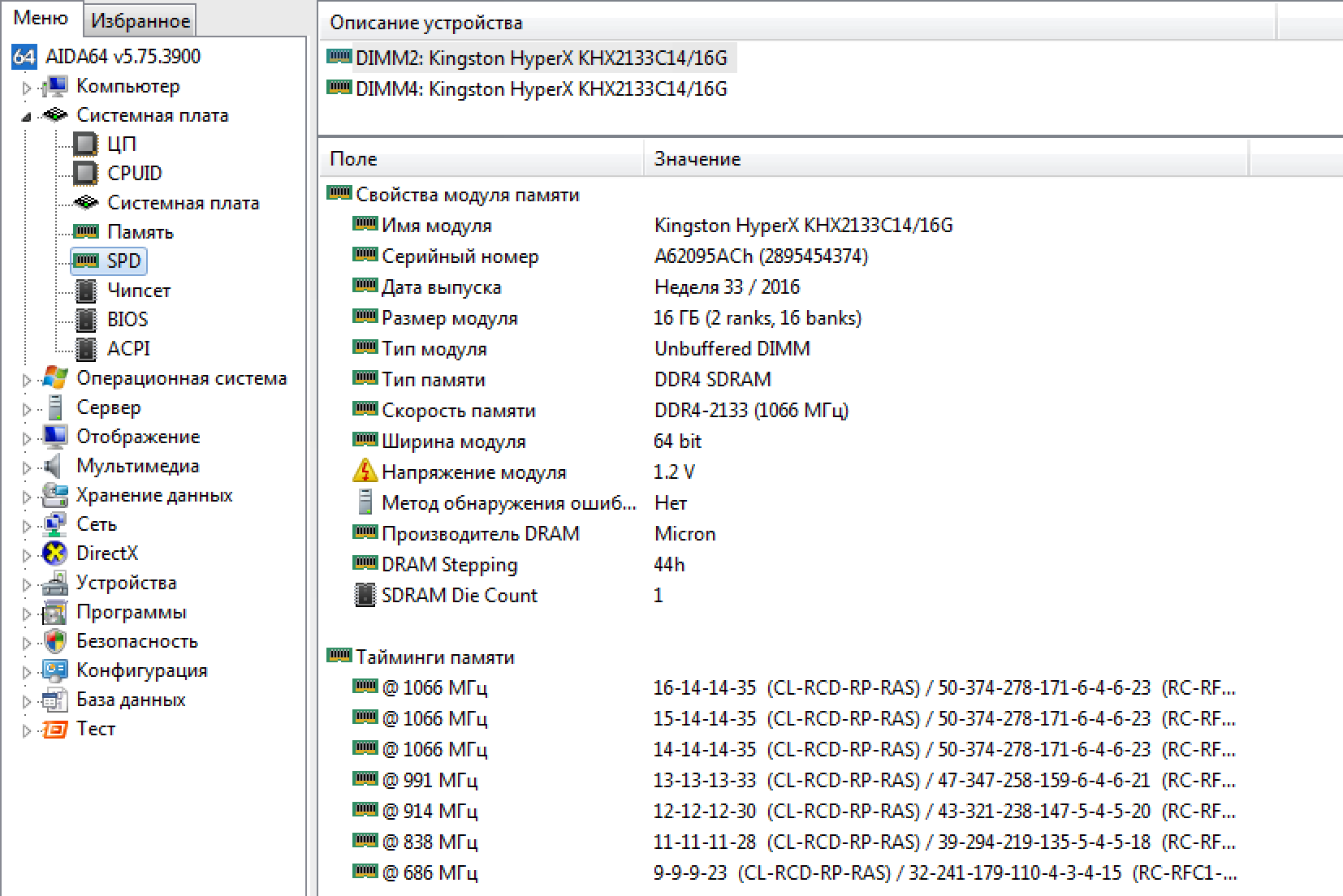1343x896 pixels.
Task: Open the Системная плата sub-item label
Action: (x=183, y=203)
